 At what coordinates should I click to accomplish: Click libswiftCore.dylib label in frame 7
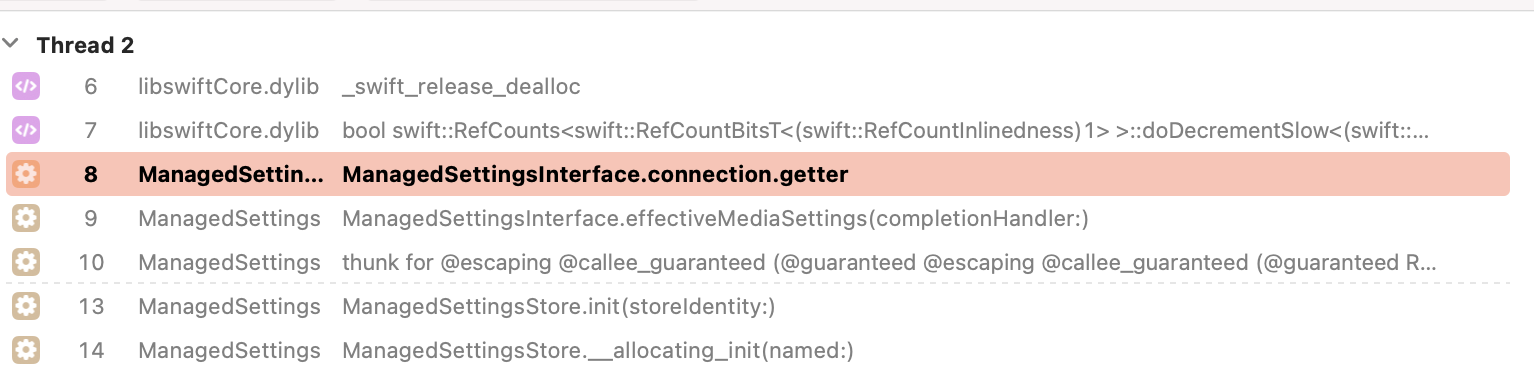point(228,131)
